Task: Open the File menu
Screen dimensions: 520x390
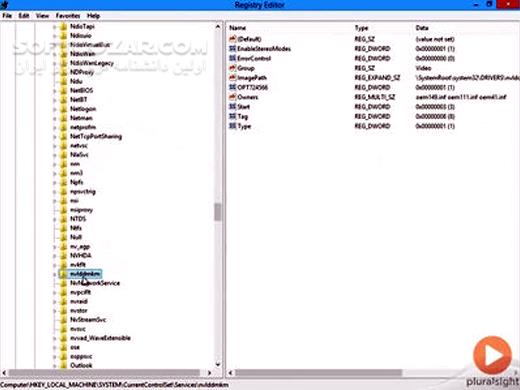Action: tap(7, 16)
